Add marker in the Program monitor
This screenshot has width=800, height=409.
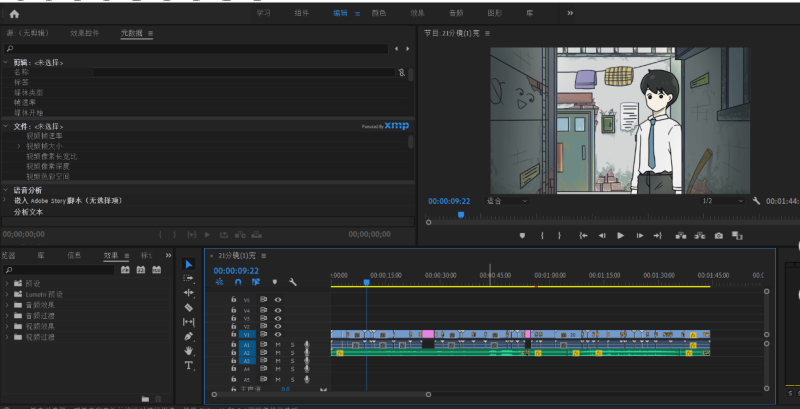(522, 236)
